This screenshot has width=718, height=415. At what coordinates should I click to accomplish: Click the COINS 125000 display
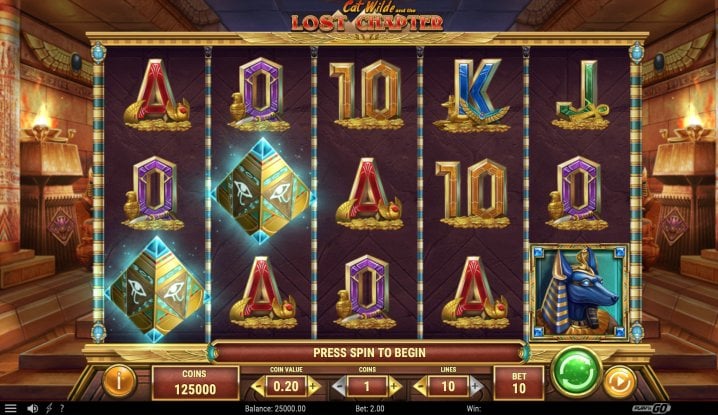click(x=195, y=383)
